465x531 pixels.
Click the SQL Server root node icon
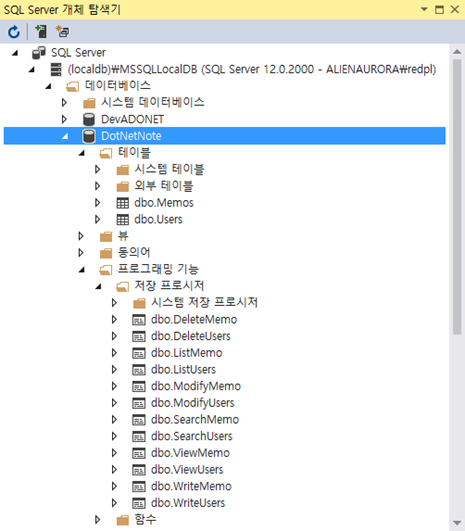(39, 52)
